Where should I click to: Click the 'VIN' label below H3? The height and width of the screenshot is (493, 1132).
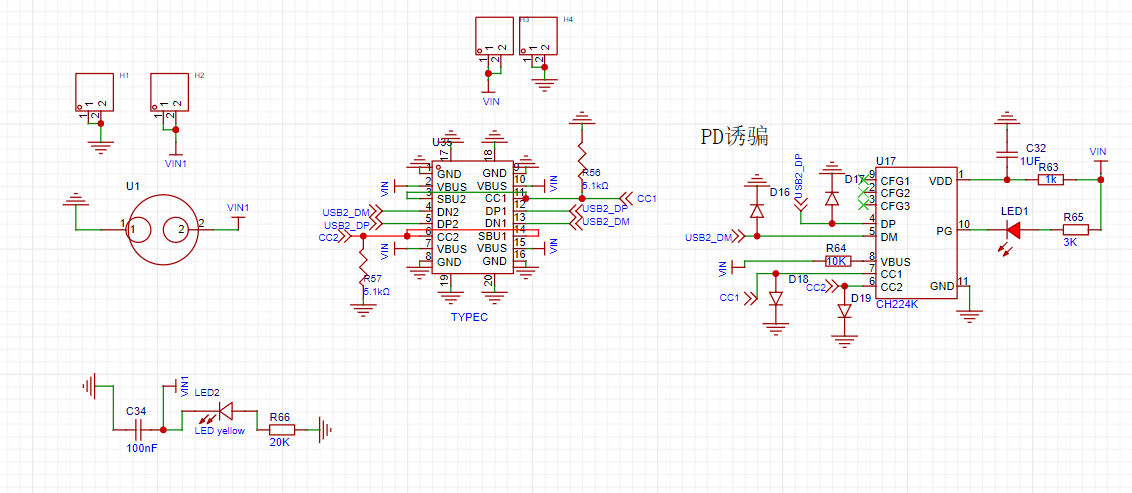point(491,102)
